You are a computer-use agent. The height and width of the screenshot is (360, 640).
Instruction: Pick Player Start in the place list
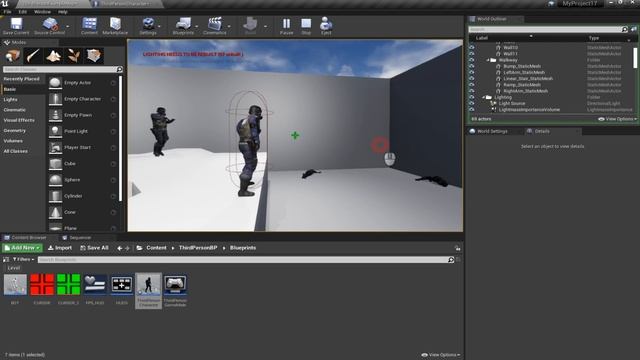[x=83, y=147]
